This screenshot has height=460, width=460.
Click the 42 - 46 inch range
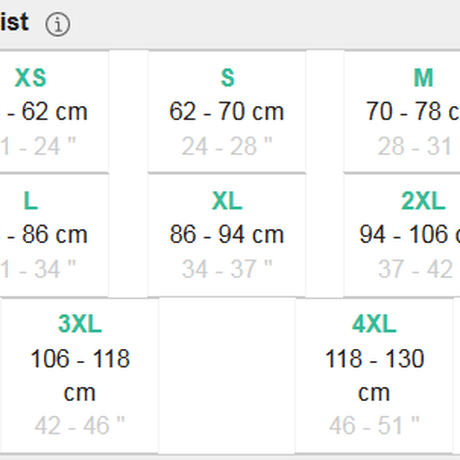(x=80, y=425)
